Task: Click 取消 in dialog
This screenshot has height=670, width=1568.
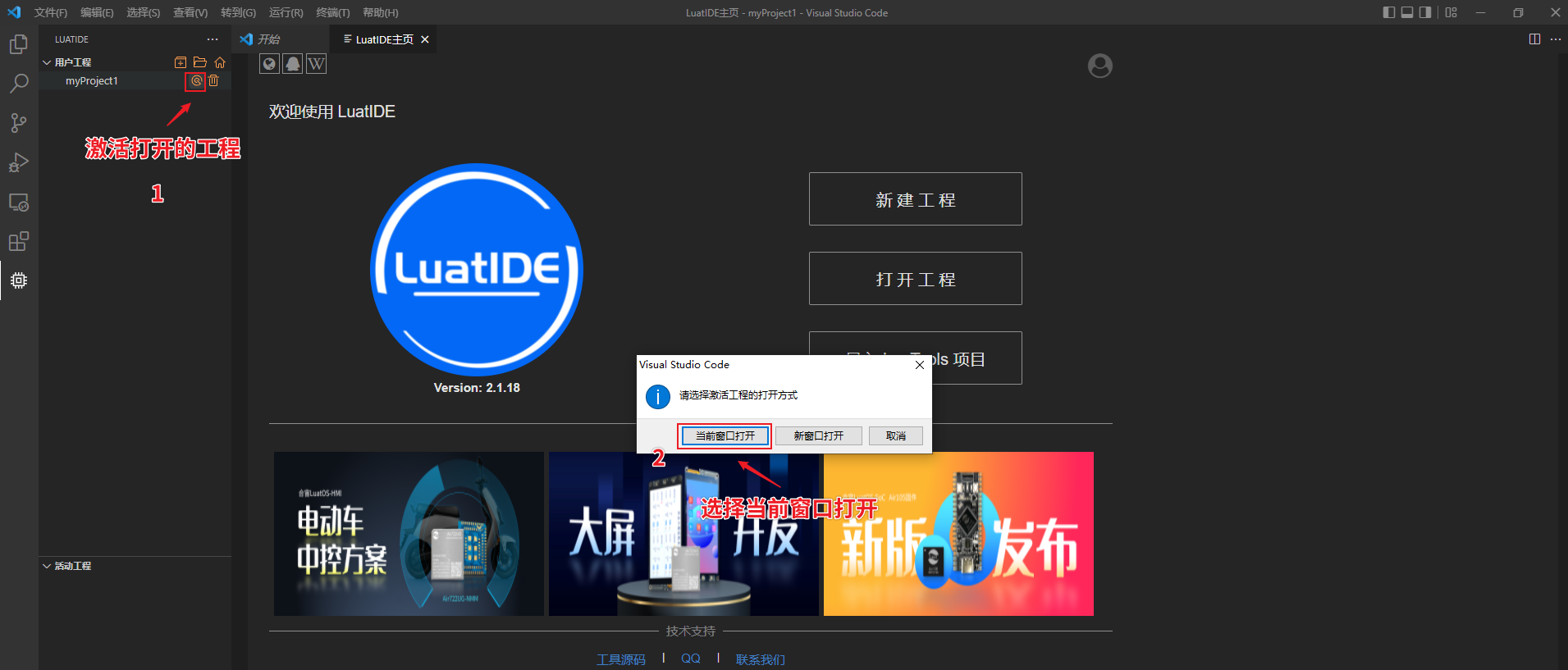Action: (x=896, y=436)
